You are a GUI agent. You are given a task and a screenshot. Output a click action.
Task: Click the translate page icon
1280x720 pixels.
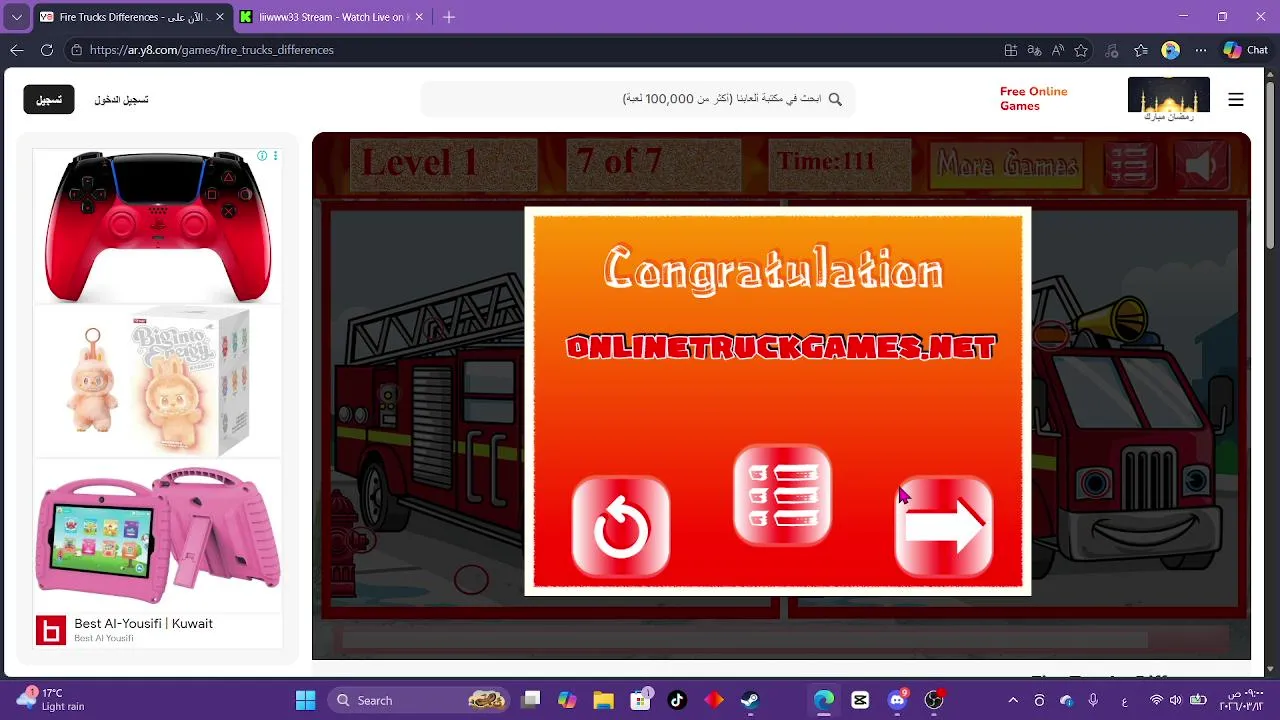1034,50
